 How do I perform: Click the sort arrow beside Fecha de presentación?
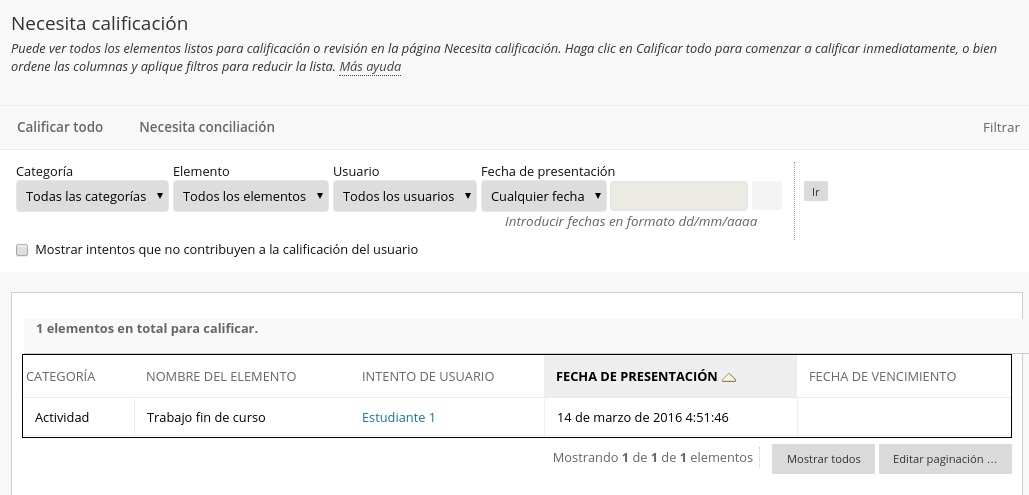coord(729,377)
